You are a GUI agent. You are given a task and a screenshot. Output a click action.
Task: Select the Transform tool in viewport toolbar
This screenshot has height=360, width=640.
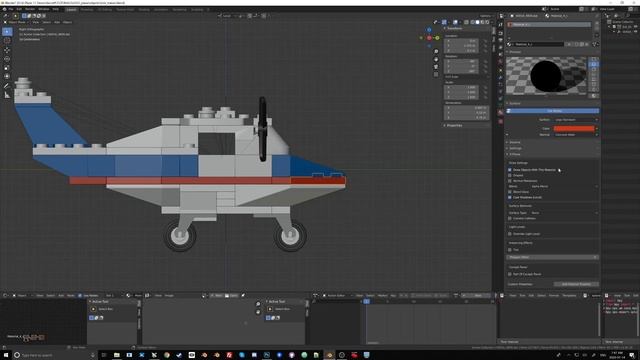(x=7, y=76)
